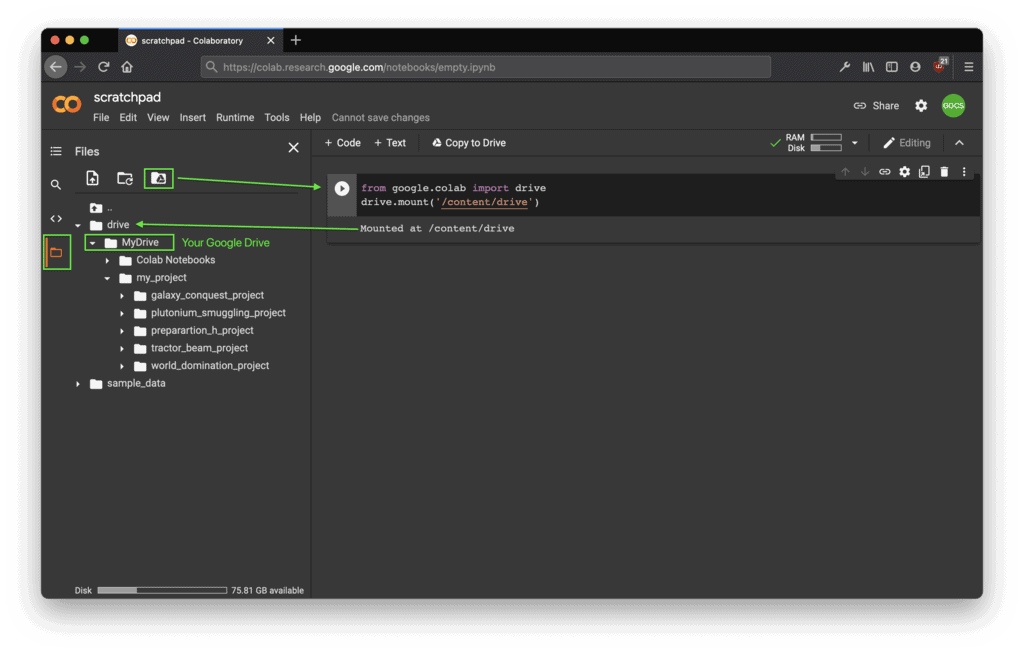The image size is (1024, 653).
Task: Click the Disk usage bar in toolbar
Action: (x=826, y=148)
